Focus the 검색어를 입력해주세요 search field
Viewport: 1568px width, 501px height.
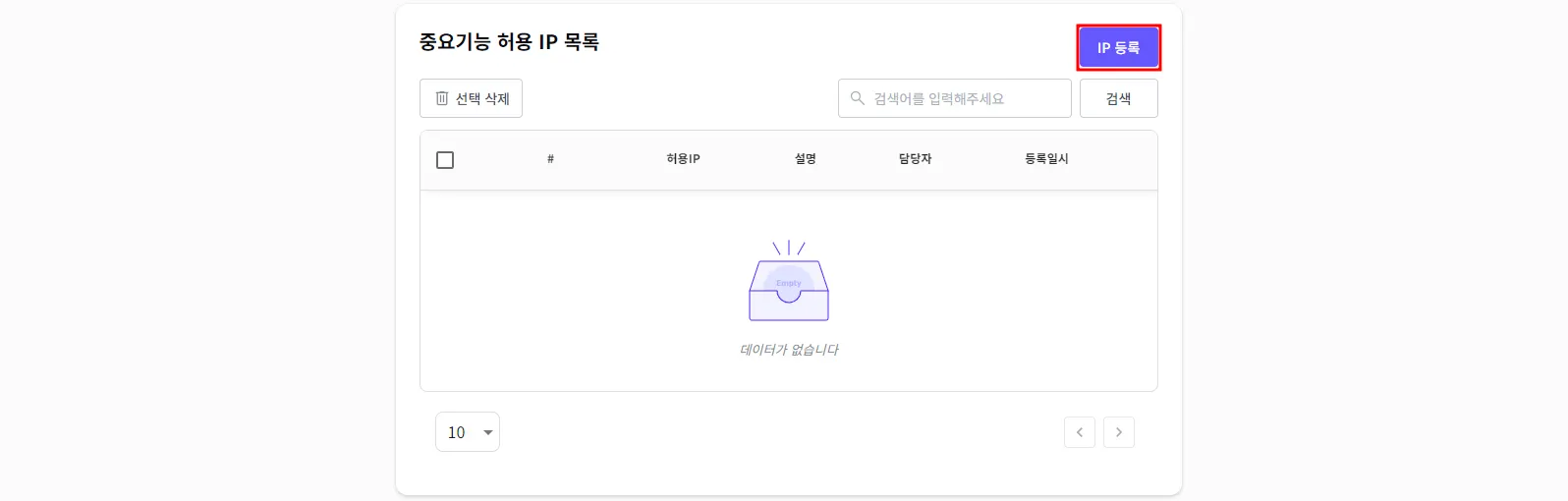click(x=954, y=98)
